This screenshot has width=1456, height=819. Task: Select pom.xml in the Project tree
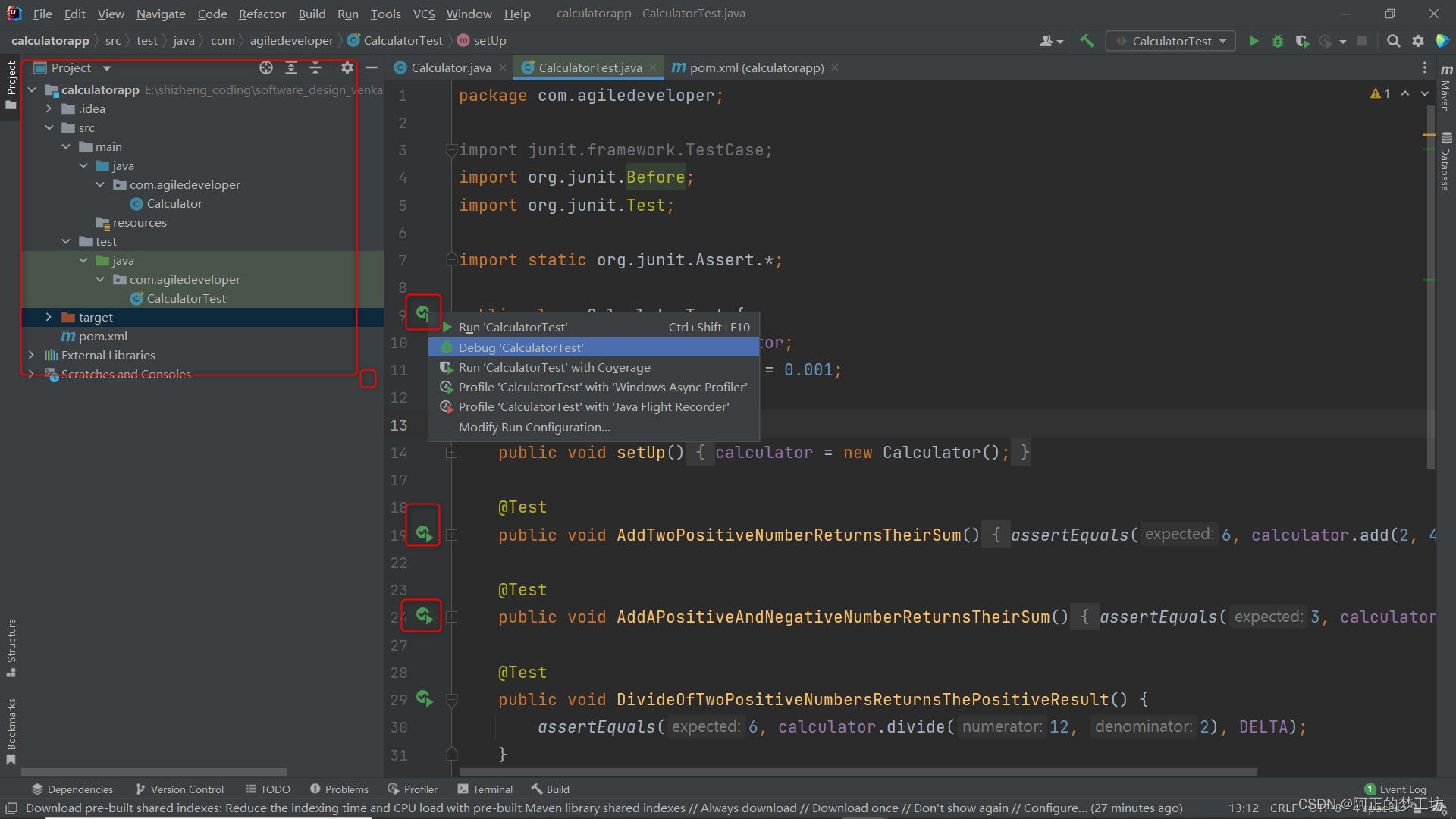coord(102,336)
